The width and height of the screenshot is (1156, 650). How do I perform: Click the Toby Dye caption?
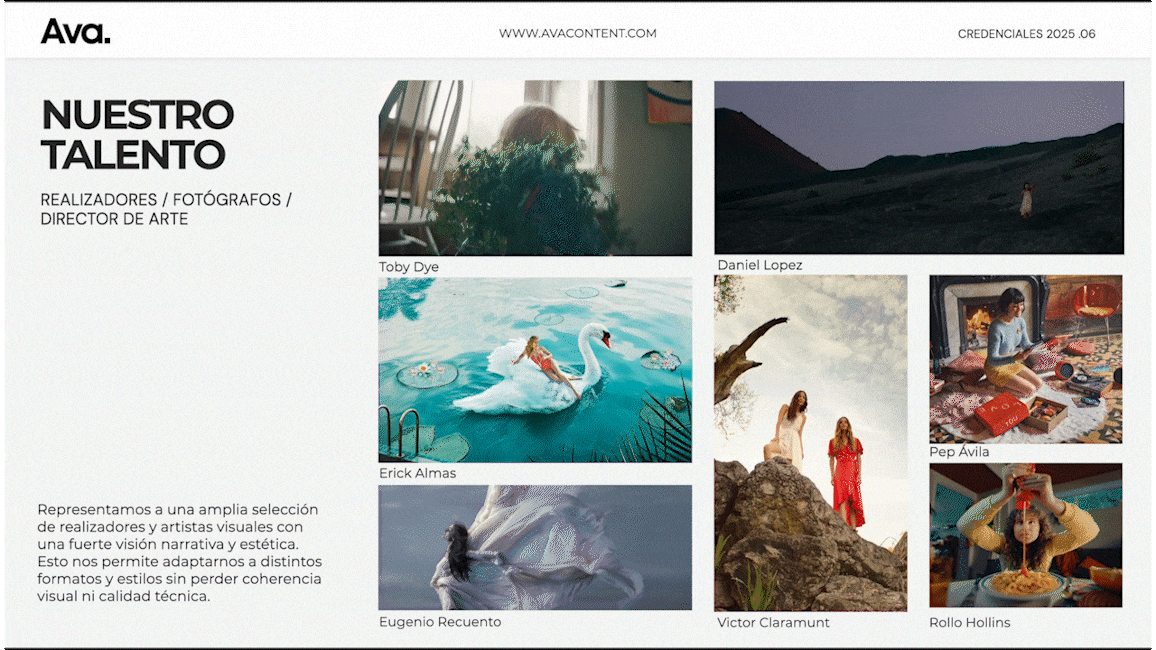[x=409, y=267]
